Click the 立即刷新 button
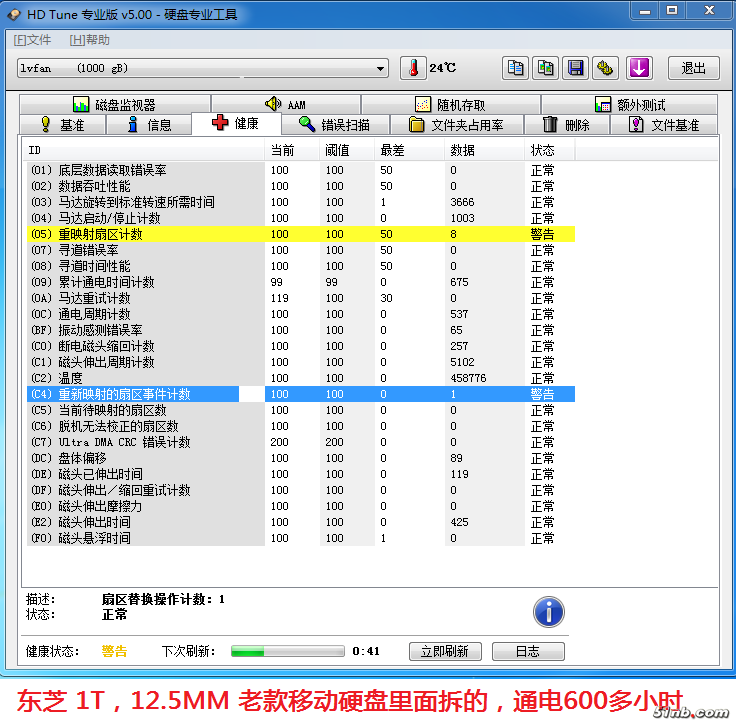This screenshot has height=725, width=736. tap(445, 651)
